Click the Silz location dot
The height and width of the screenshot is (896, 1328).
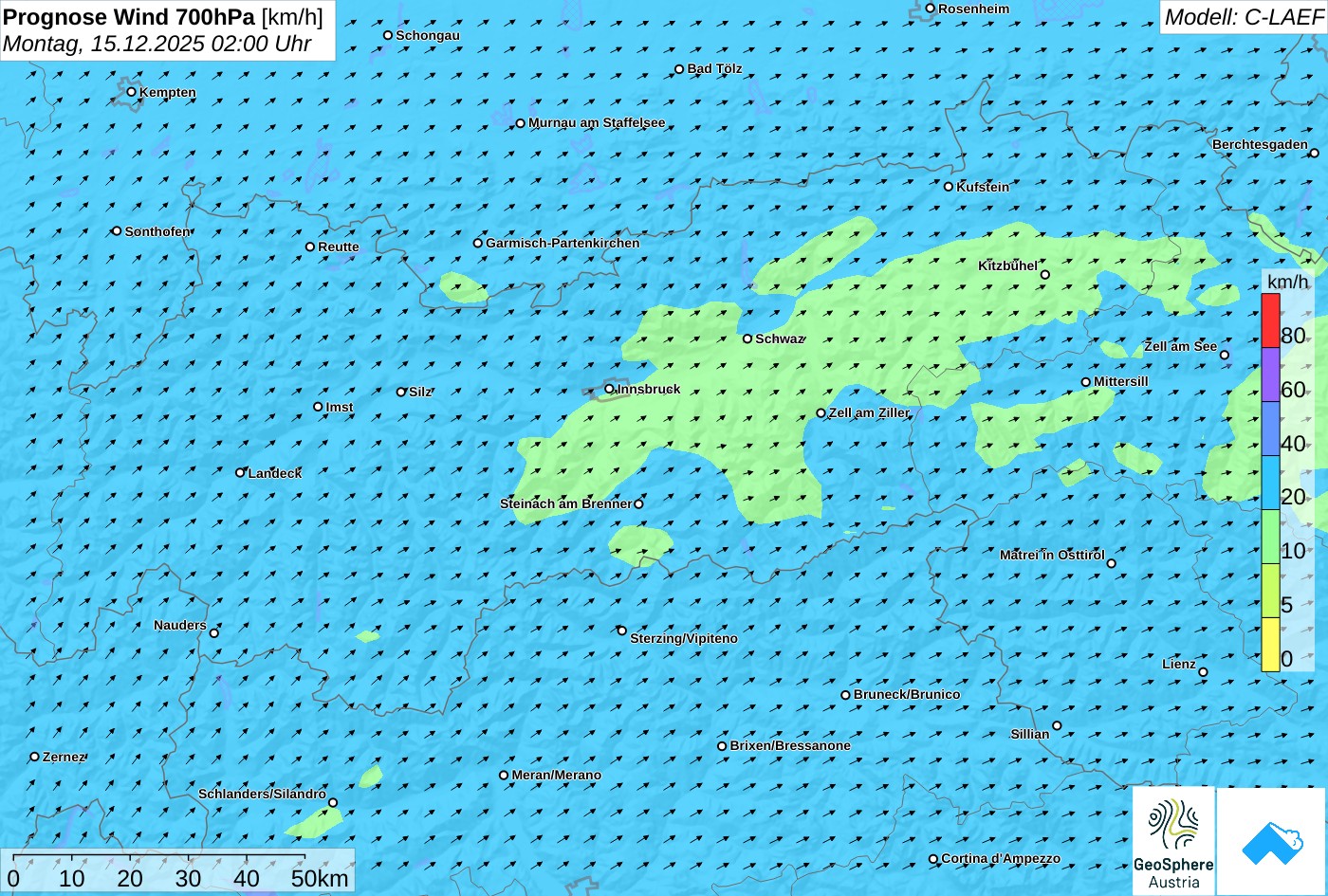(x=401, y=392)
